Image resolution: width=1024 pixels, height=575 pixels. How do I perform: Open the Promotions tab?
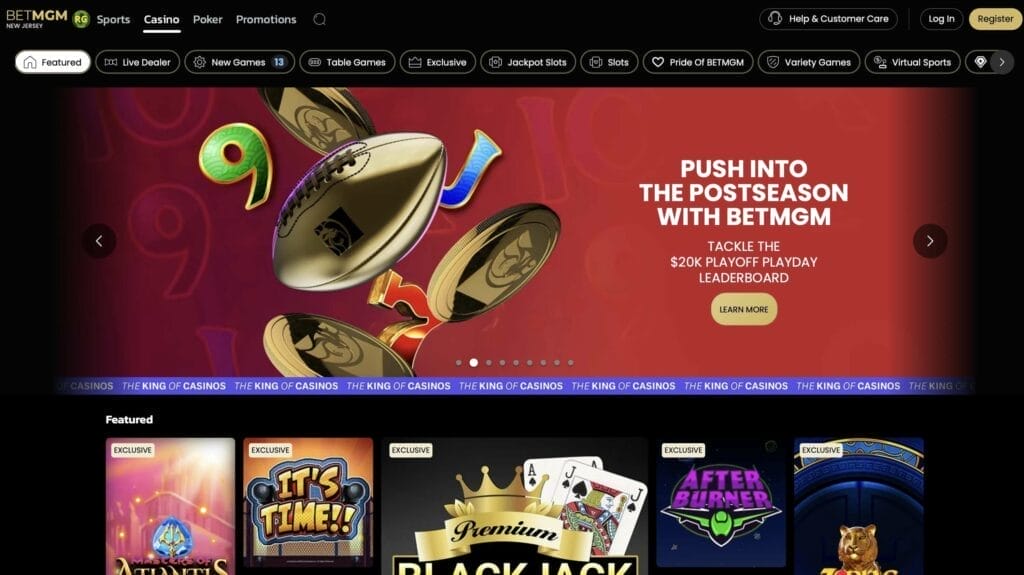click(266, 20)
